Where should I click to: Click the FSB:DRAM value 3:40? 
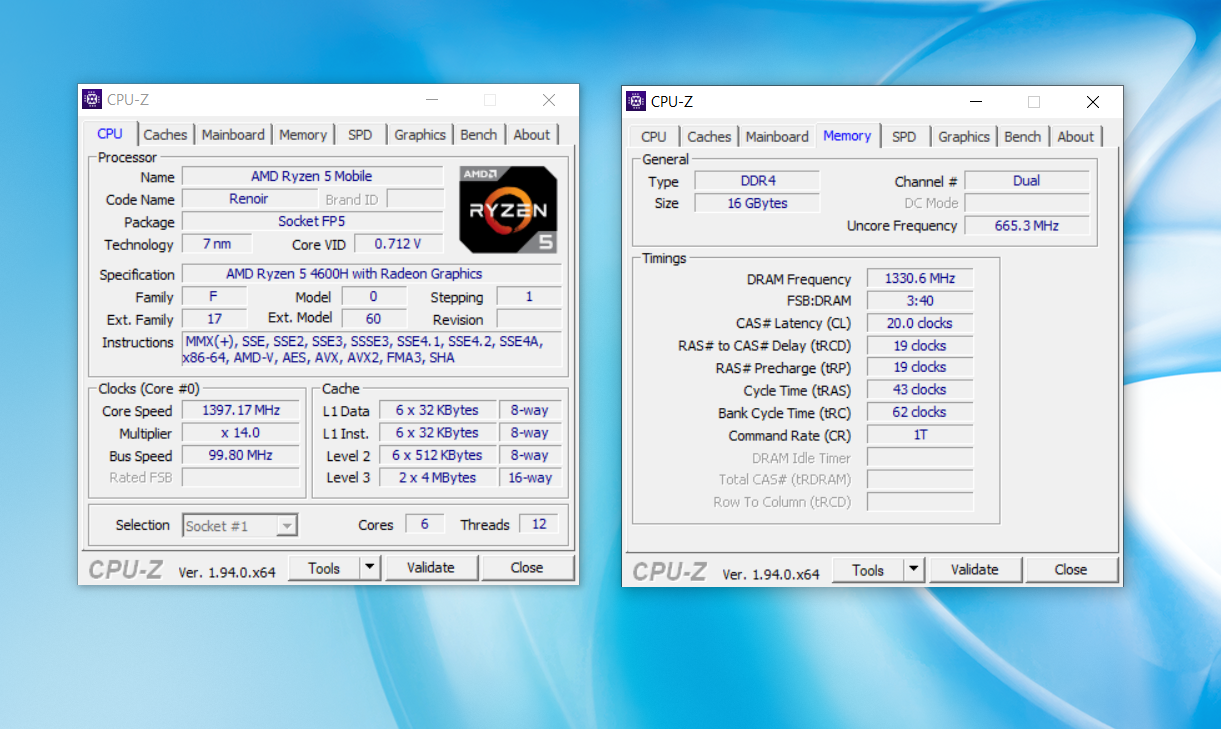pos(920,301)
